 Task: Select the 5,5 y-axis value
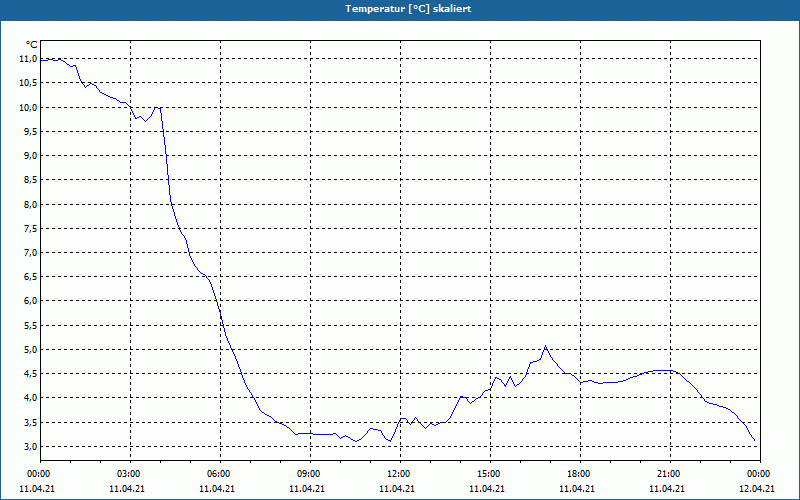pyautogui.click(x=30, y=326)
